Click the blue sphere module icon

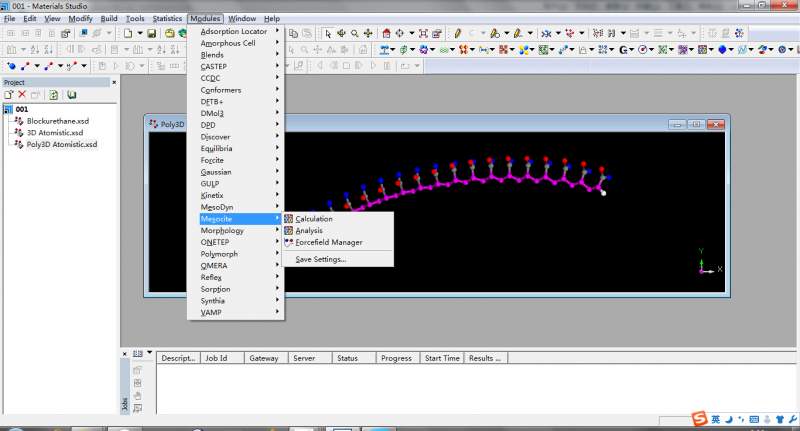(722, 49)
